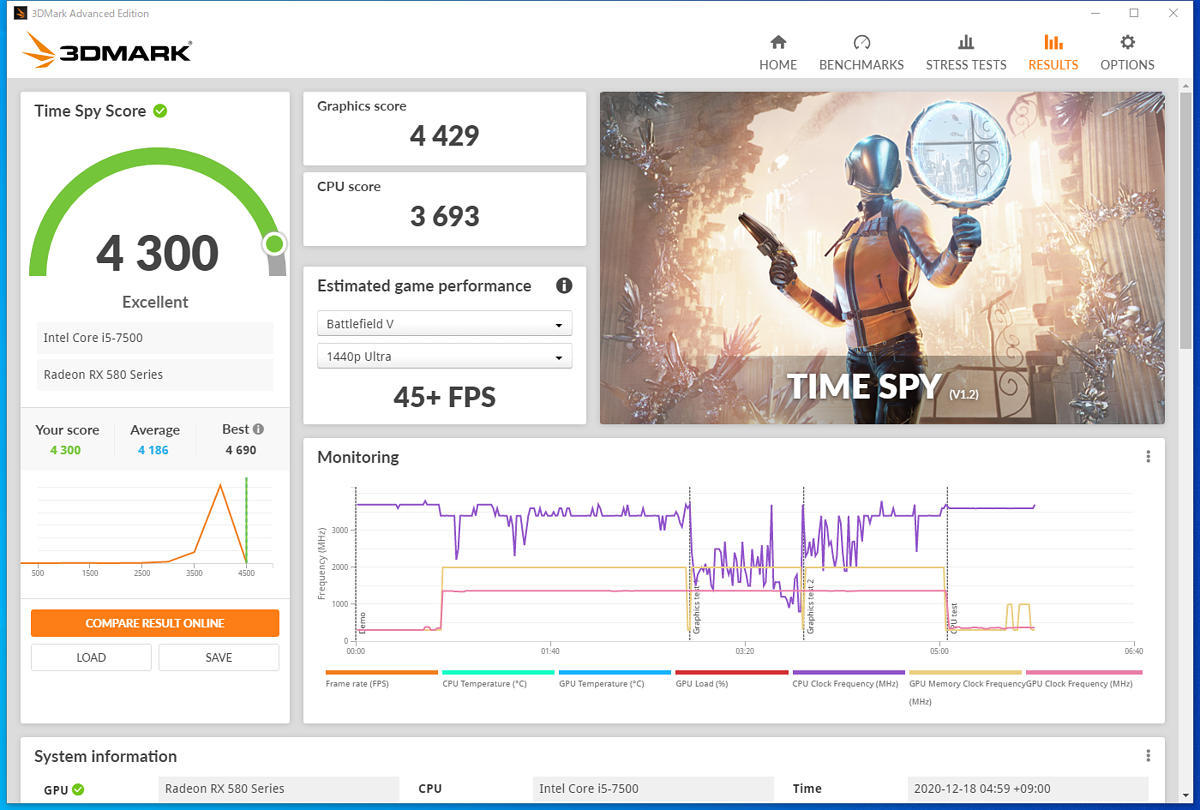Open the Home icon in navigation
Viewport: 1200px width, 810px height.
click(778, 42)
